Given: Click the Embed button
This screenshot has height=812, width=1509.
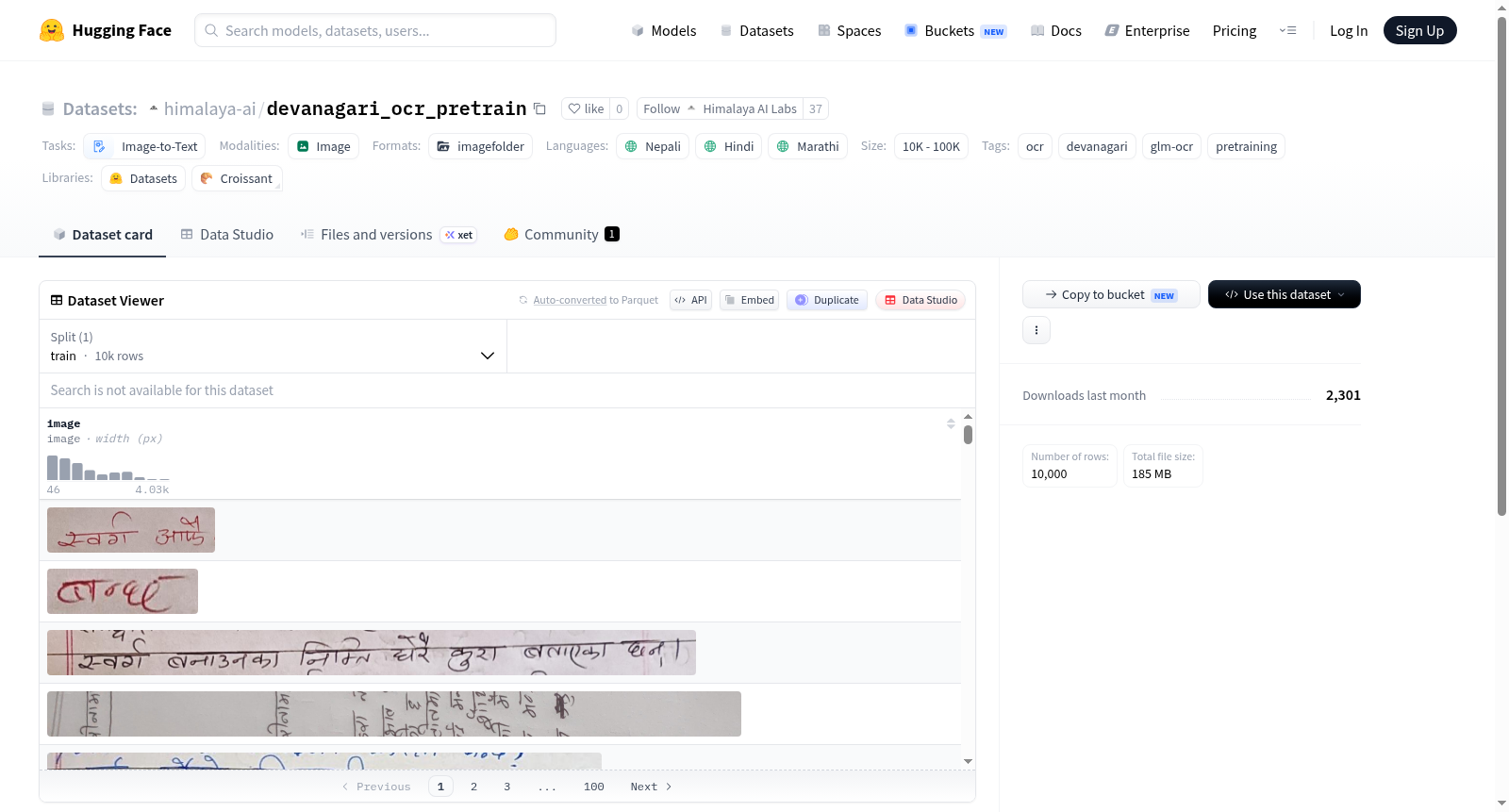Looking at the screenshot, I should coord(749,300).
